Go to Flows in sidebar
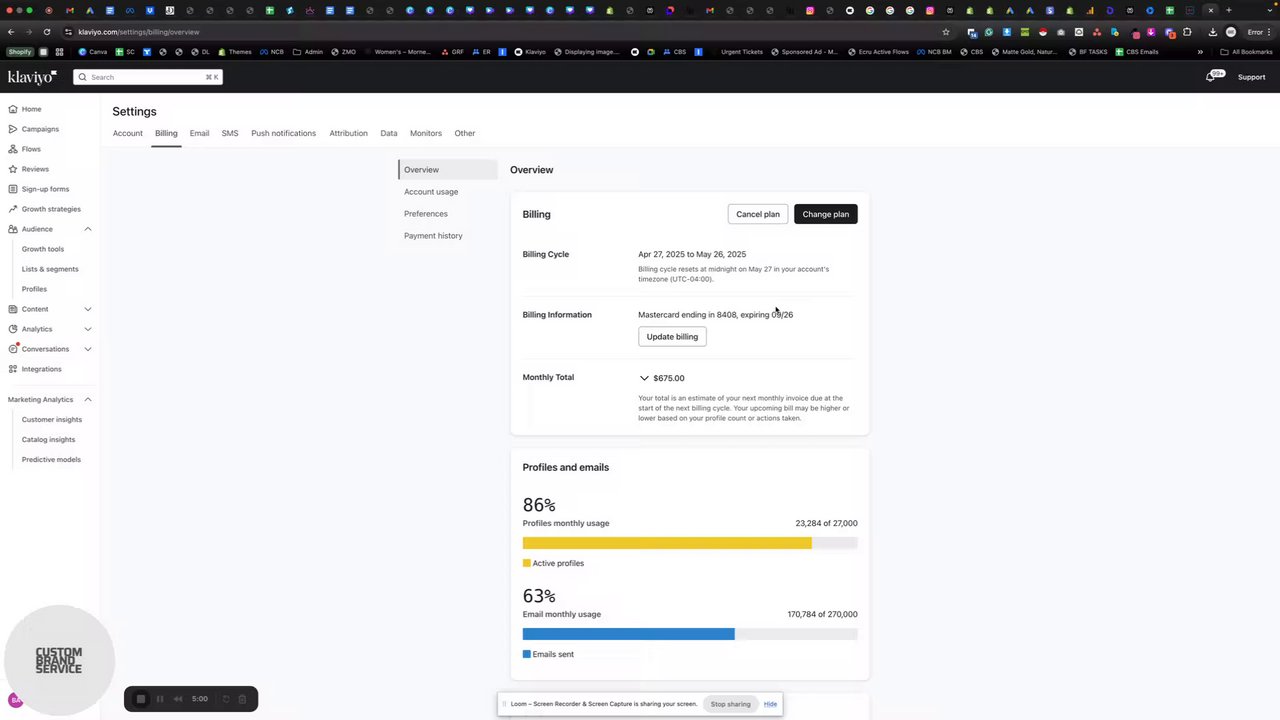 (31, 149)
